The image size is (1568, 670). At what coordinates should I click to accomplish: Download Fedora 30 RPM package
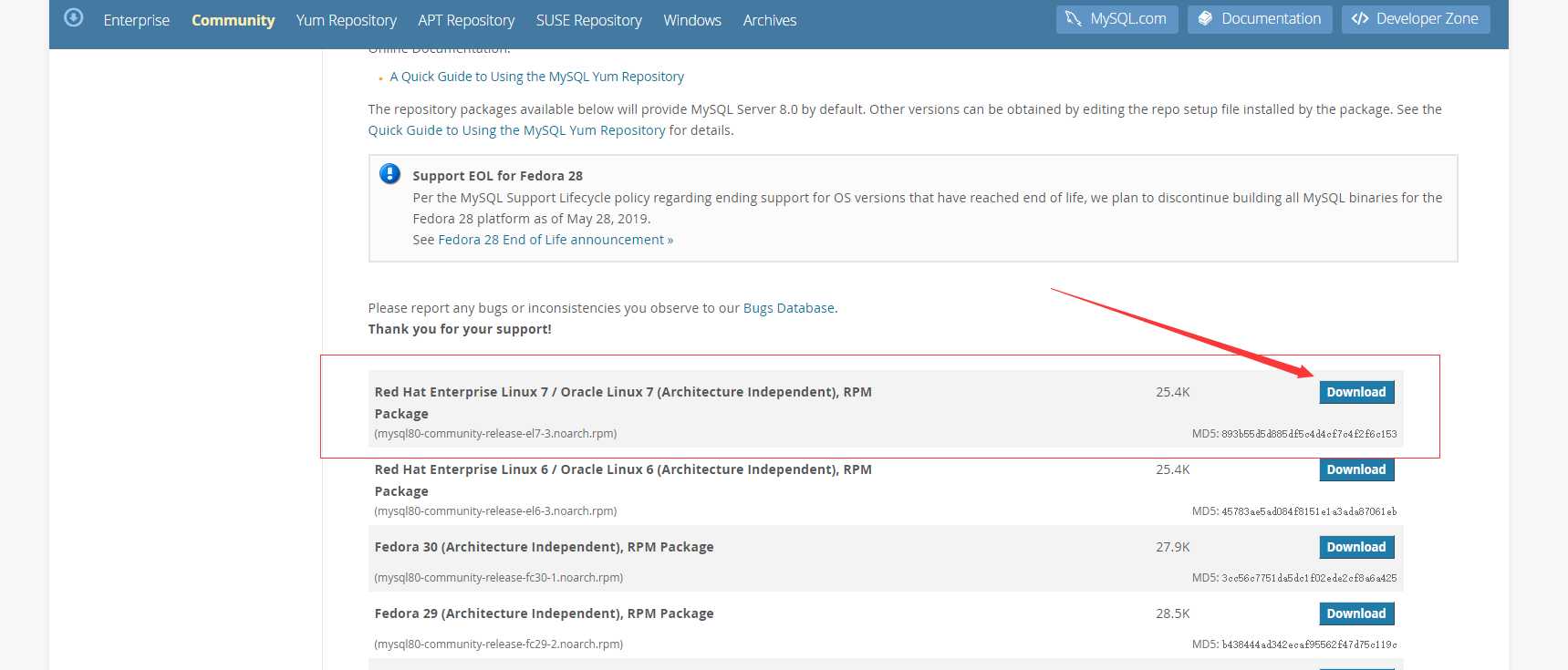tap(1356, 547)
